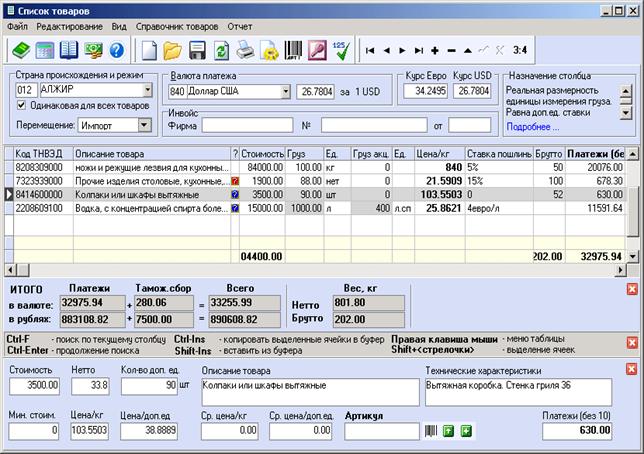Open the Редактирование menu
The height and width of the screenshot is (454, 644).
[x=69, y=27]
